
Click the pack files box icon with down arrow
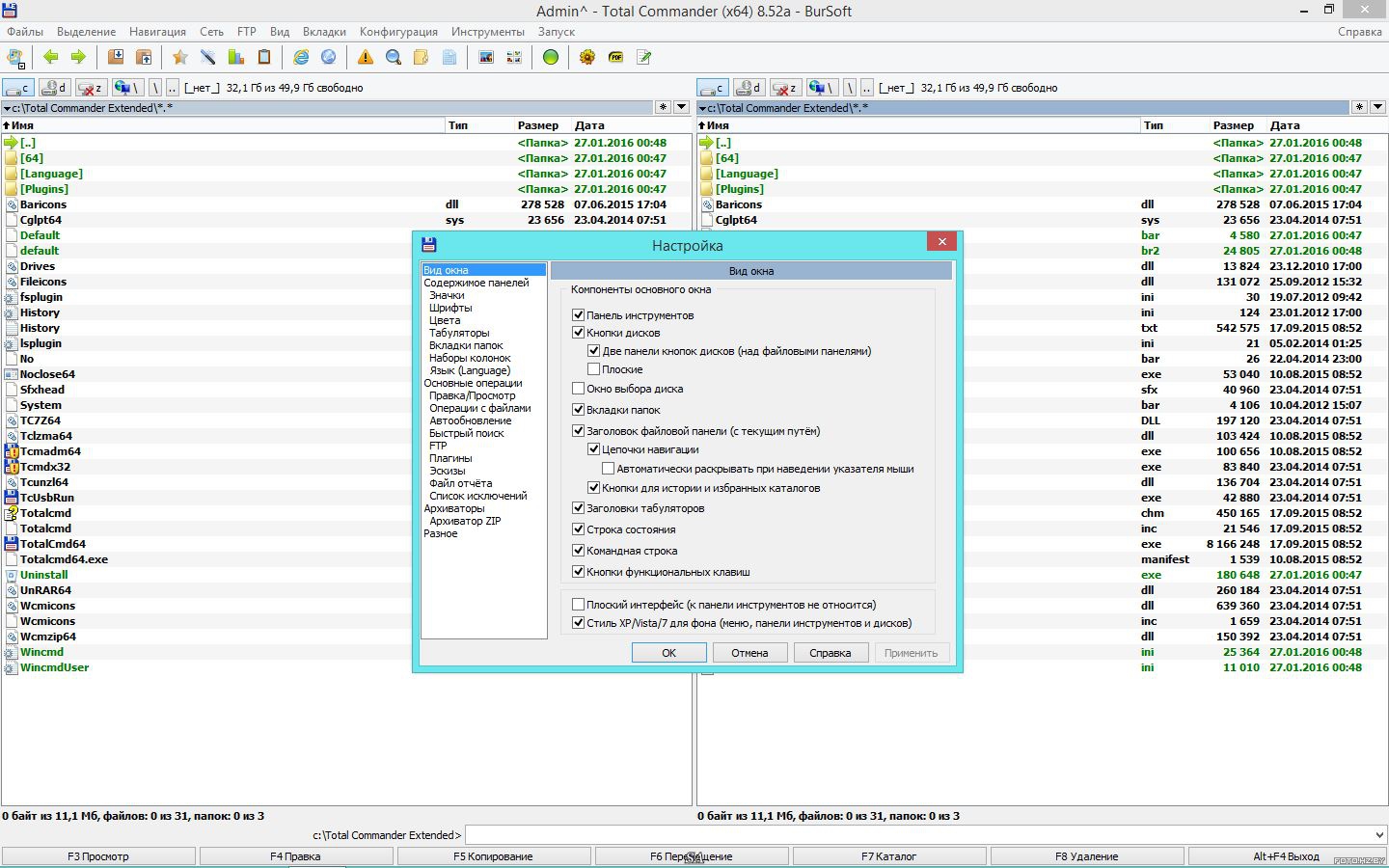(116, 57)
